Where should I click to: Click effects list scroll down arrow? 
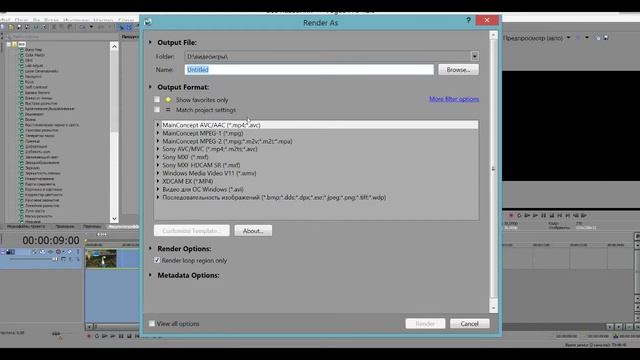(114, 219)
